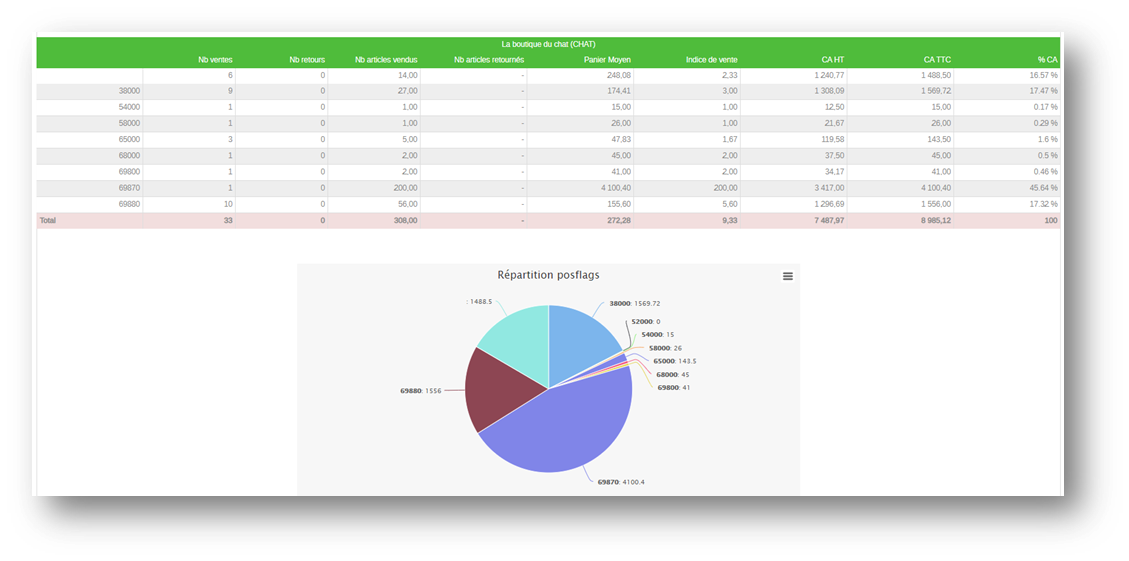This screenshot has height=561, width=1129.
Task: Click the 65000: 143.5 chart label
Action: pyautogui.click(x=674, y=361)
